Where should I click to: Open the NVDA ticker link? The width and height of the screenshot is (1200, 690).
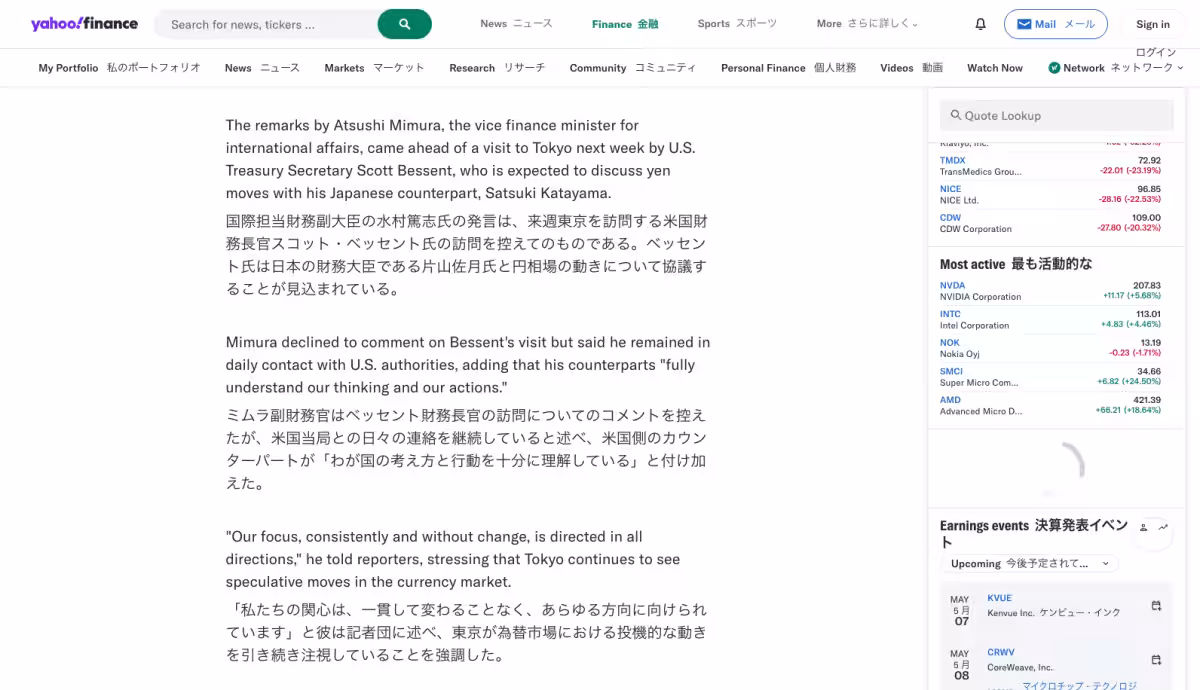tap(953, 285)
